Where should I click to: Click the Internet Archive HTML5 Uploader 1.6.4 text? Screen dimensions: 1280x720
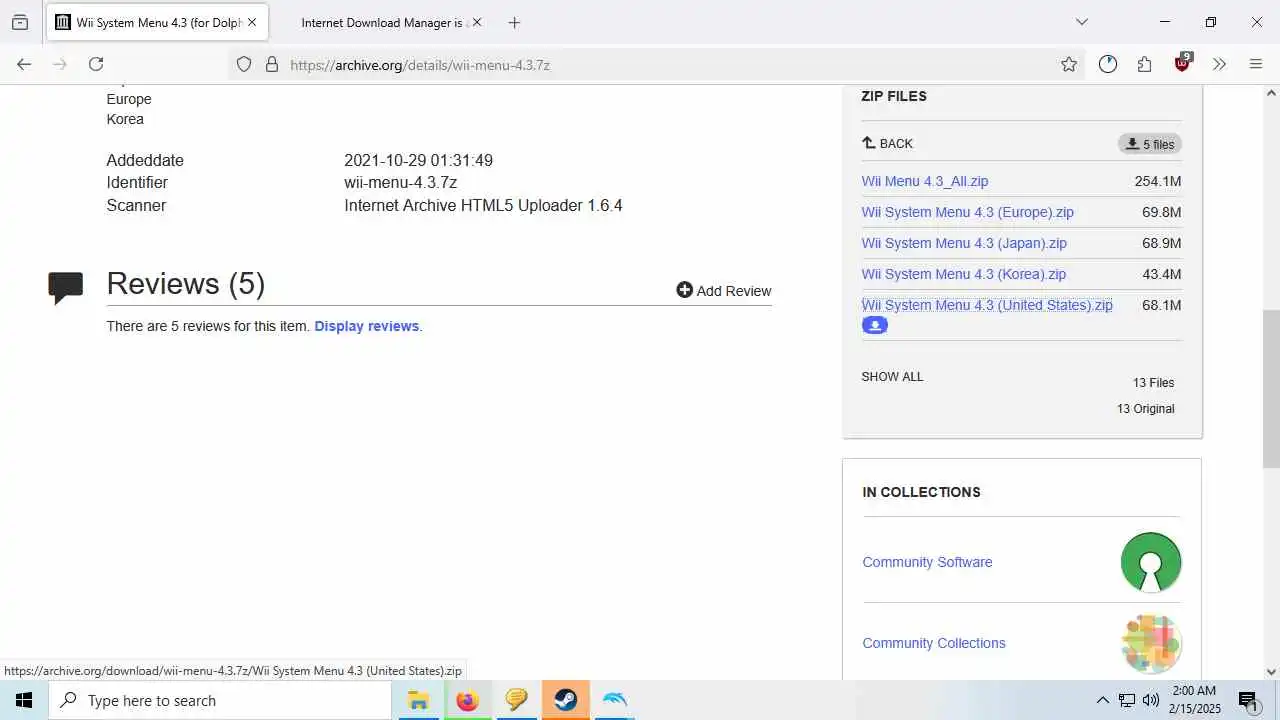[x=483, y=205]
